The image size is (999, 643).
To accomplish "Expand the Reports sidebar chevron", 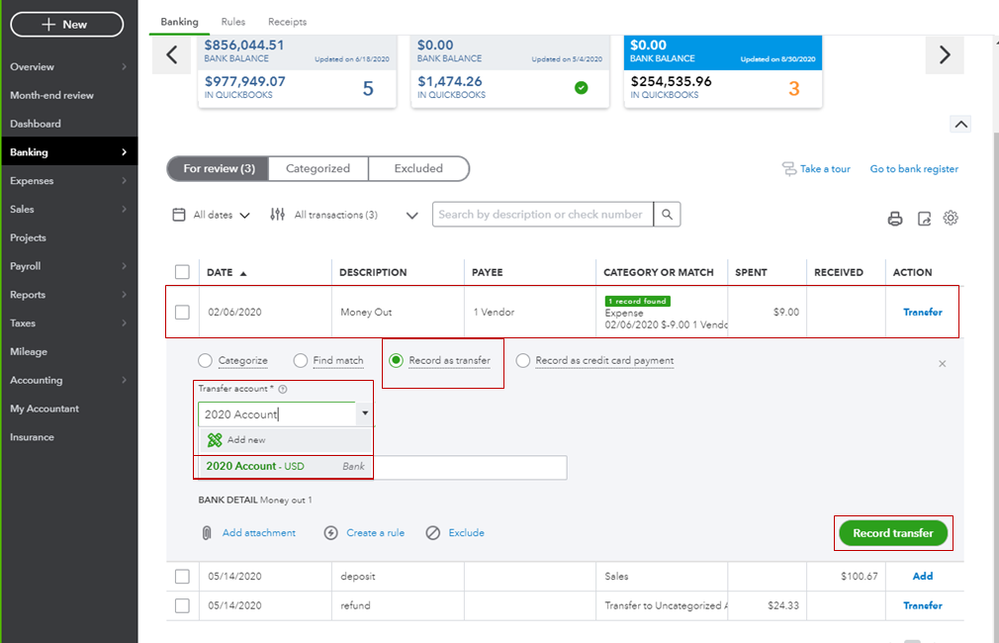I will (124, 294).
